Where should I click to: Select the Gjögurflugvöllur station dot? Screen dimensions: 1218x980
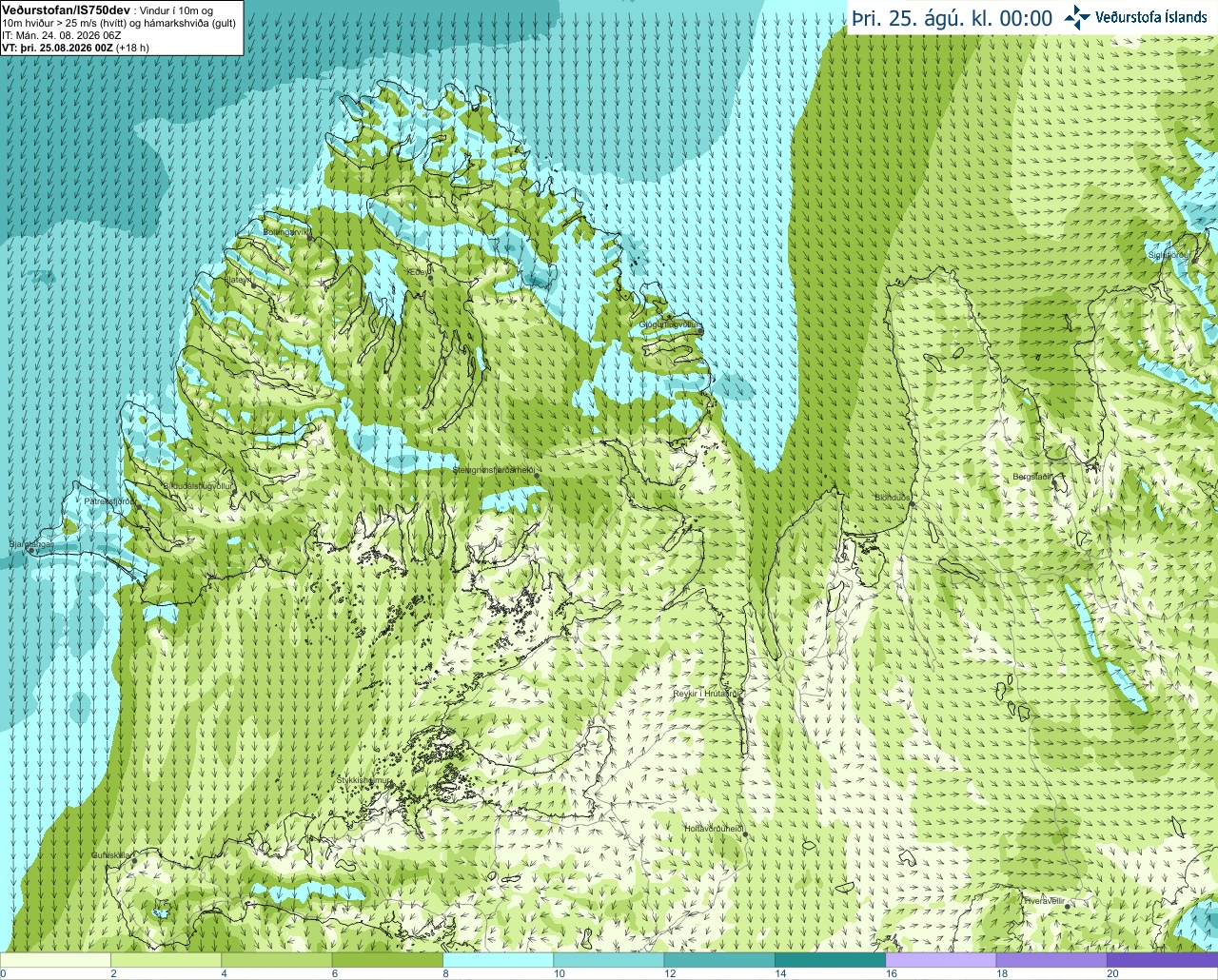699,331
